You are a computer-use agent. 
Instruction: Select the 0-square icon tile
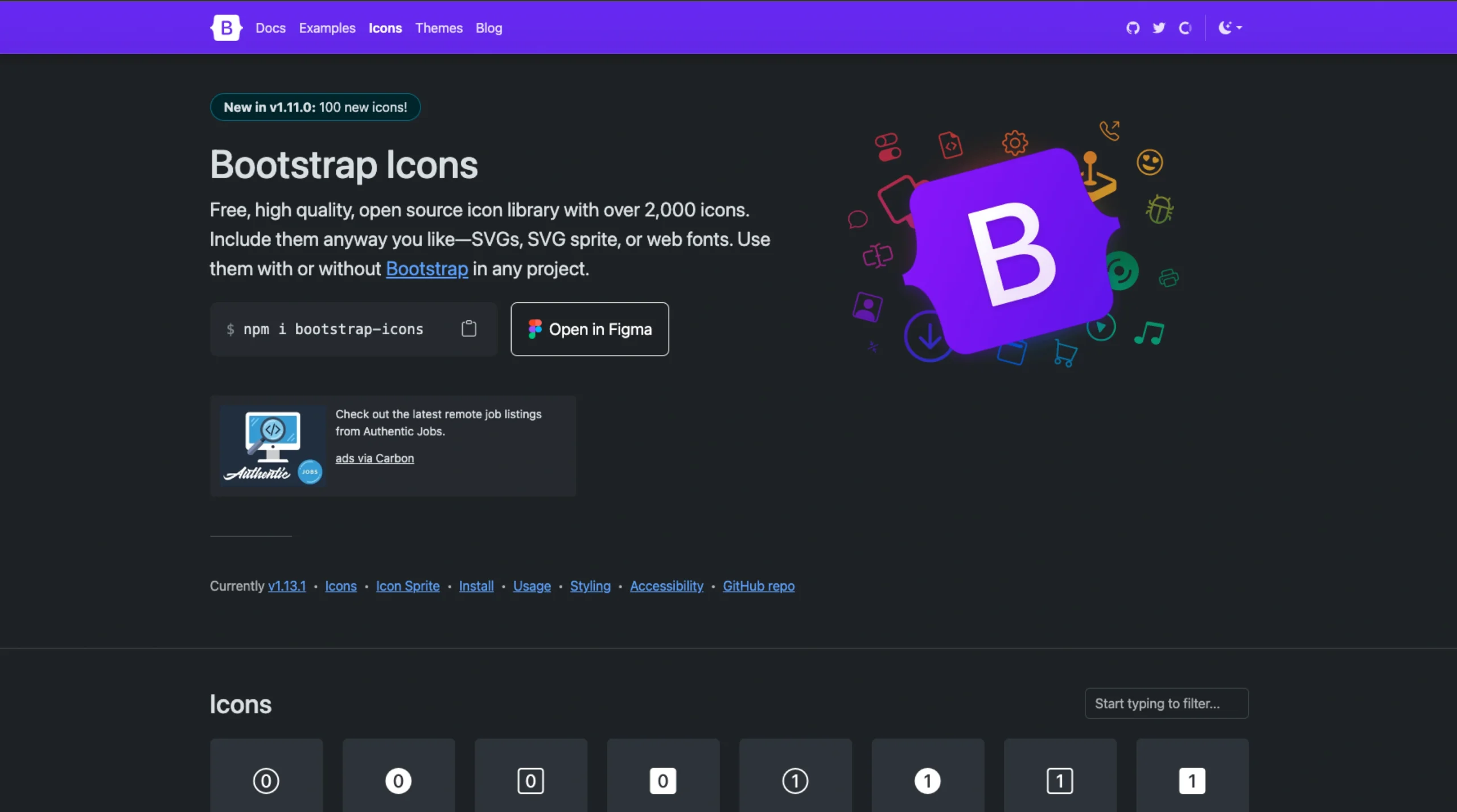click(531, 776)
